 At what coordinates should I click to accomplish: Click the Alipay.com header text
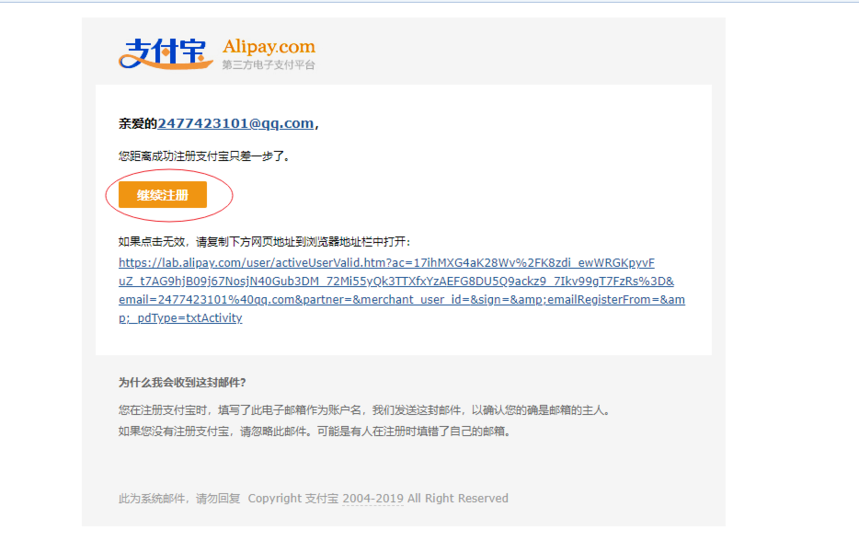pyautogui.click(x=268, y=47)
